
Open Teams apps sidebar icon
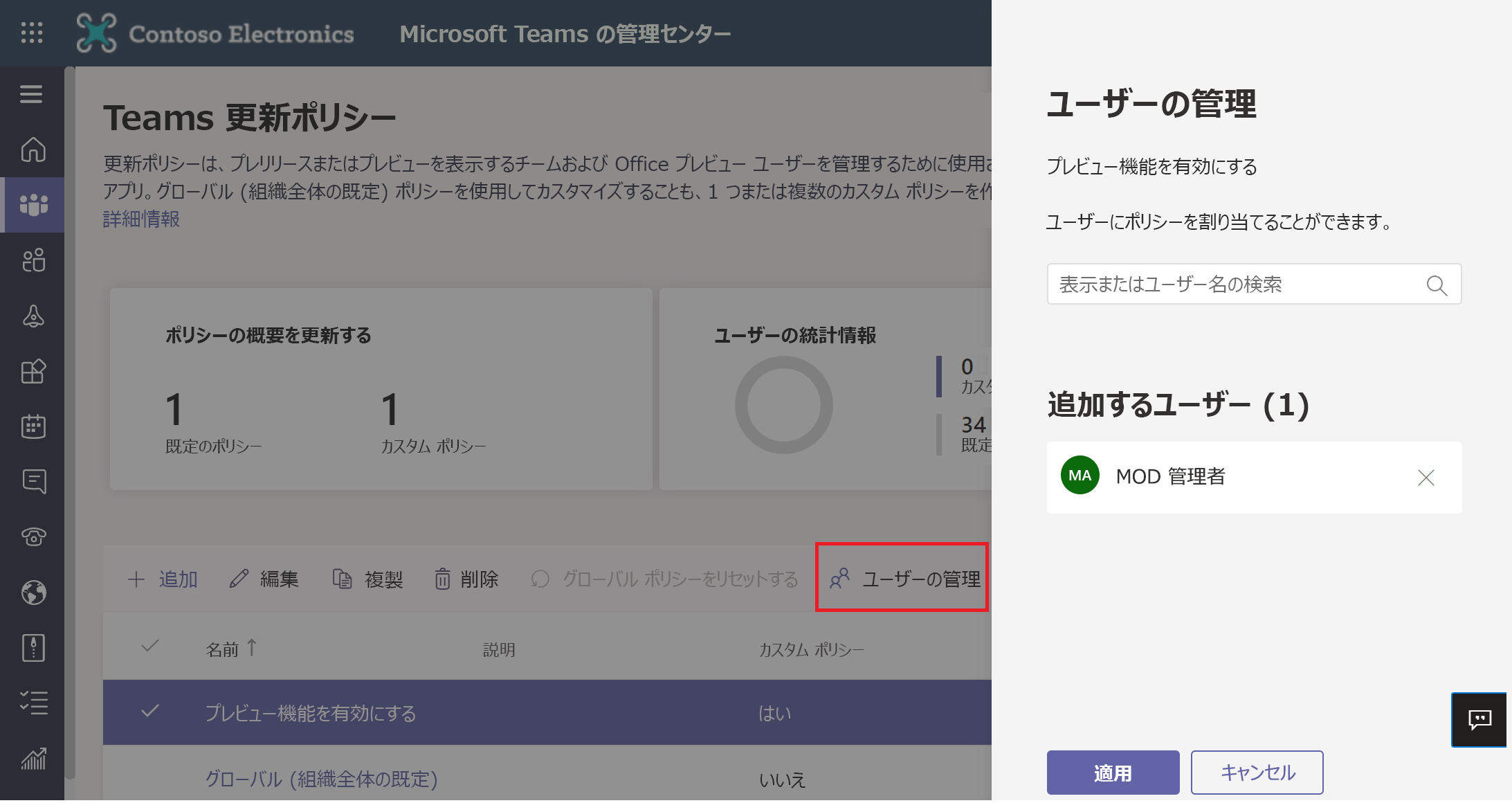pos(33,371)
